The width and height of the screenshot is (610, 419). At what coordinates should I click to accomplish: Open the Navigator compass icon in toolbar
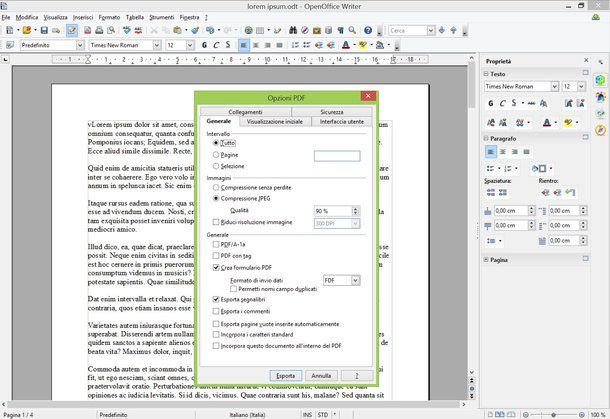[x=305, y=30]
